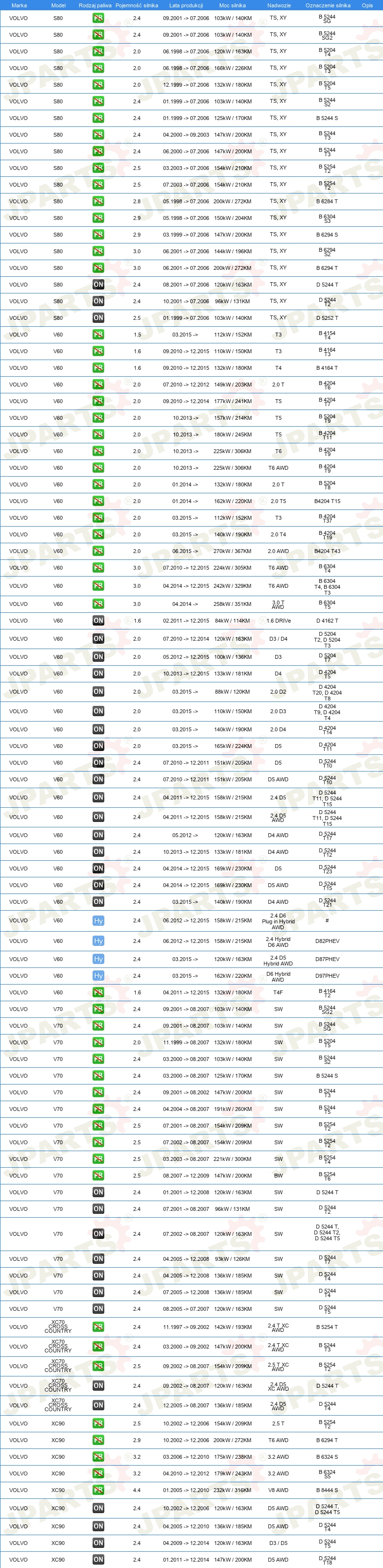Image resolution: width=383 pixels, height=1568 pixels.
Task: Select the '12.1999 -> 07.2006' production years cell
Action: tap(186, 85)
